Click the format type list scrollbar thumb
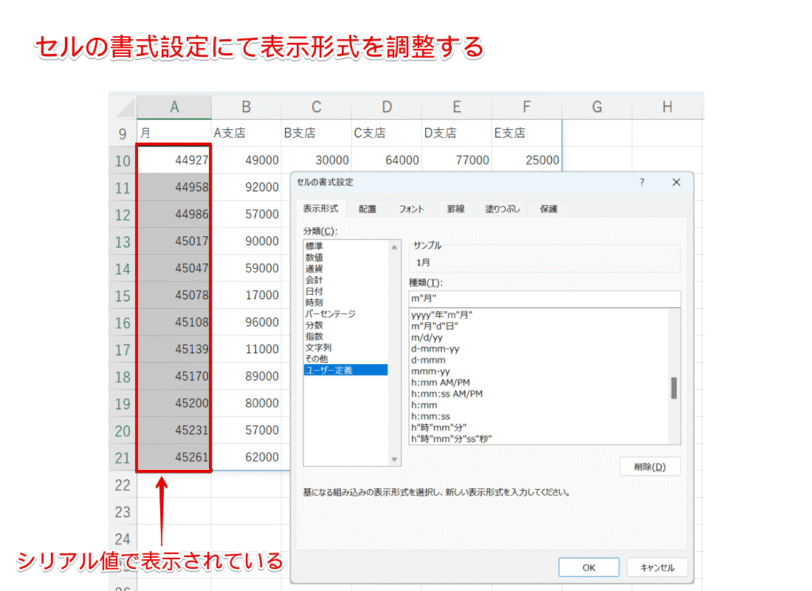This screenshot has height=591, width=812. coord(674,388)
